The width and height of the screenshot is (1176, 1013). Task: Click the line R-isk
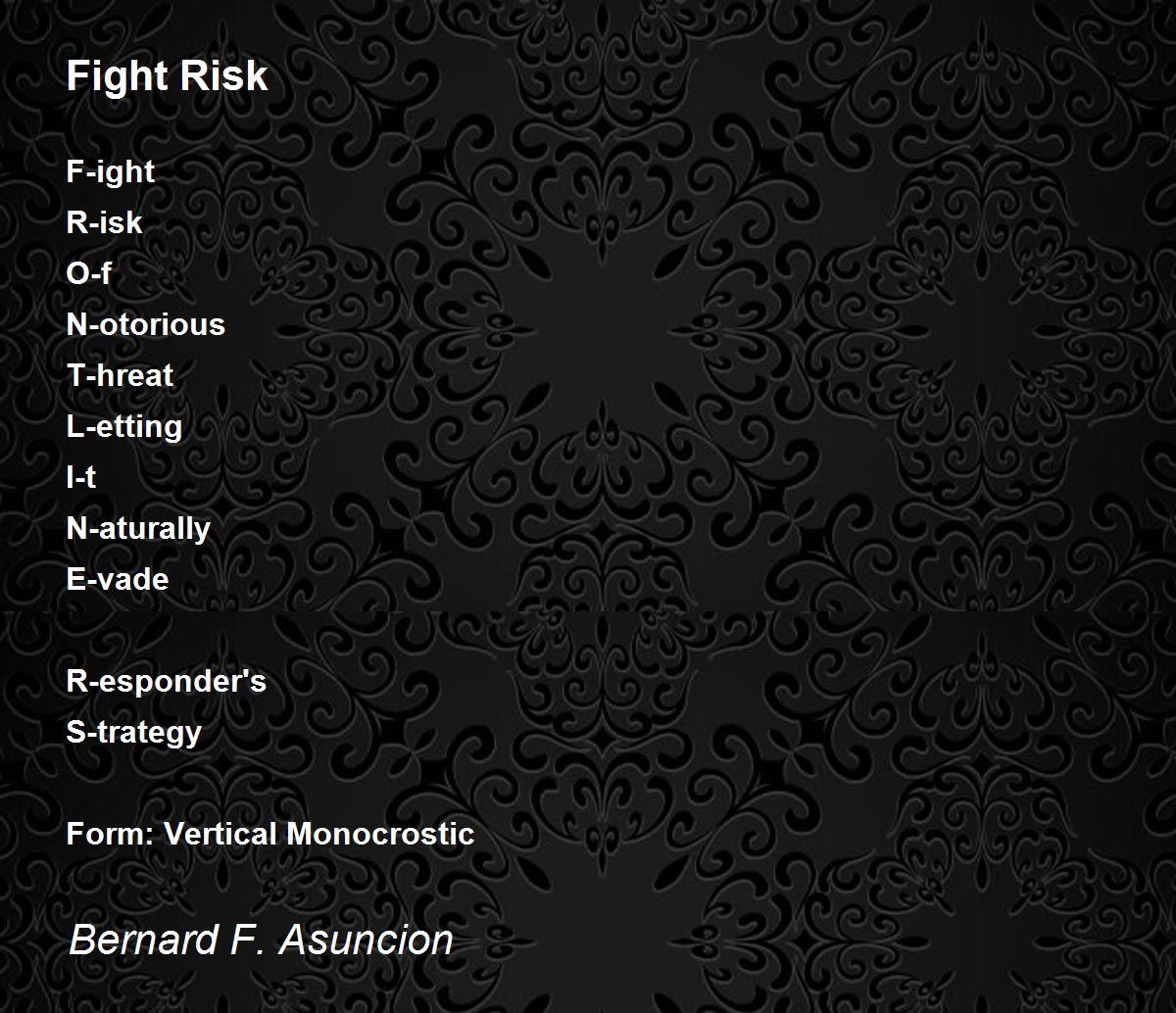tap(104, 222)
